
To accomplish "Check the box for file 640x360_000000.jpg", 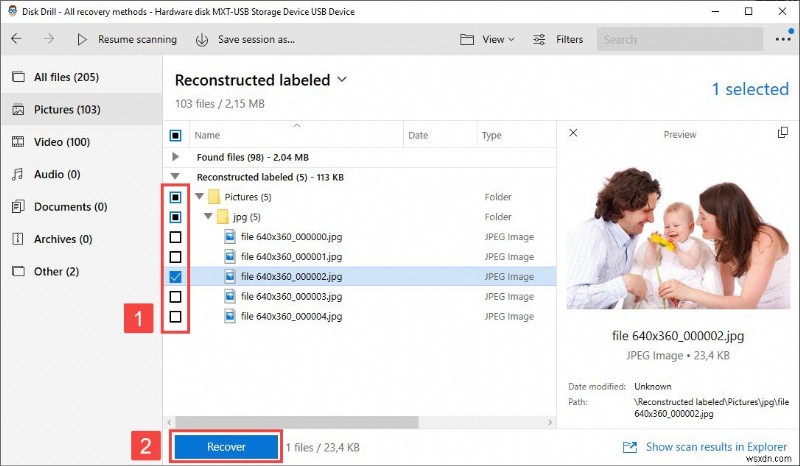I will 175,237.
